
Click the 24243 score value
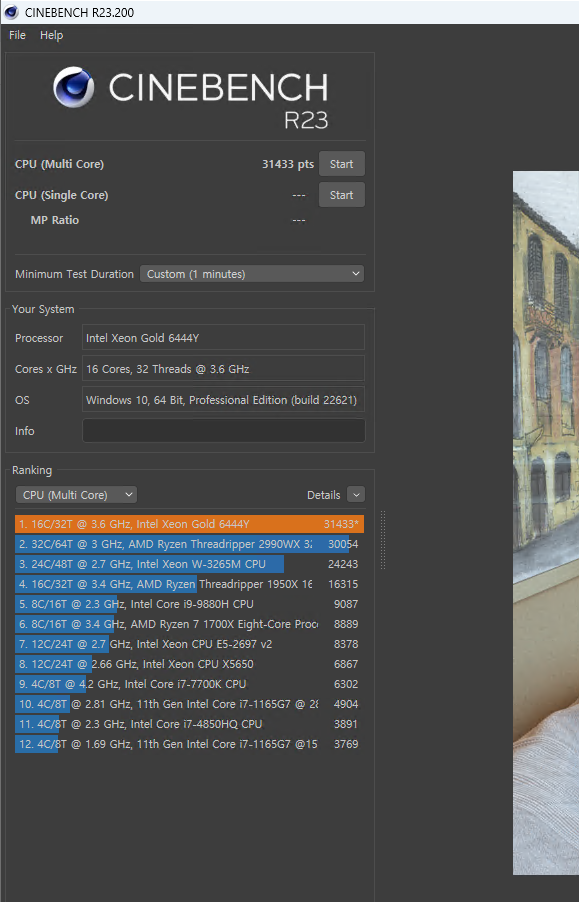click(343, 564)
